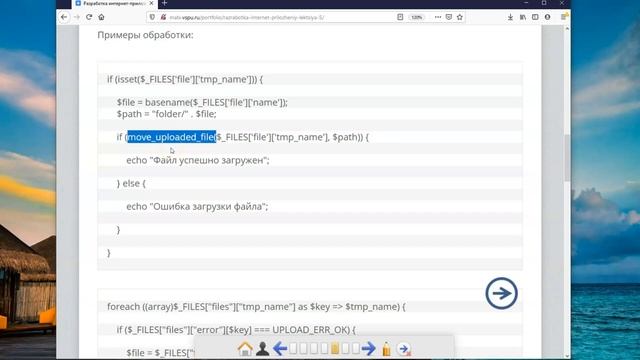Show site security info (crossed padlock)

[163, 17]
